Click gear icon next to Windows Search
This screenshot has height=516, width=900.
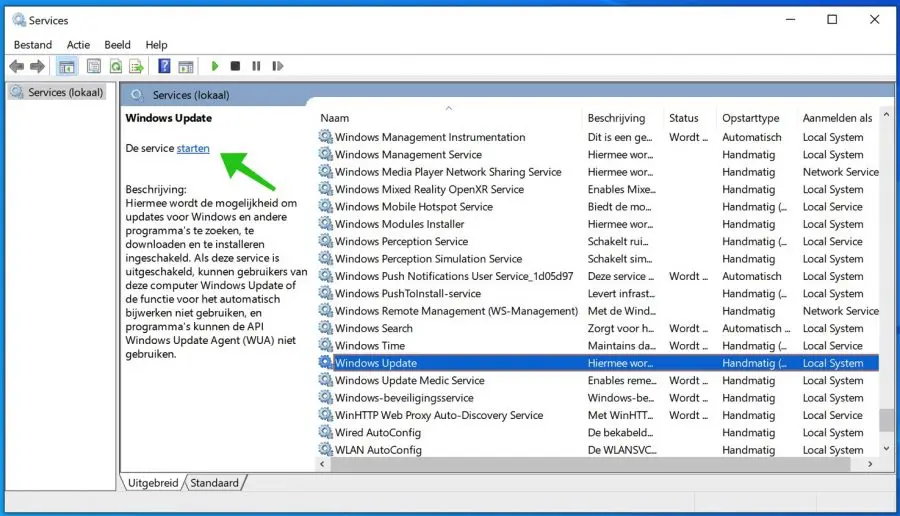[x=325, y=328]
